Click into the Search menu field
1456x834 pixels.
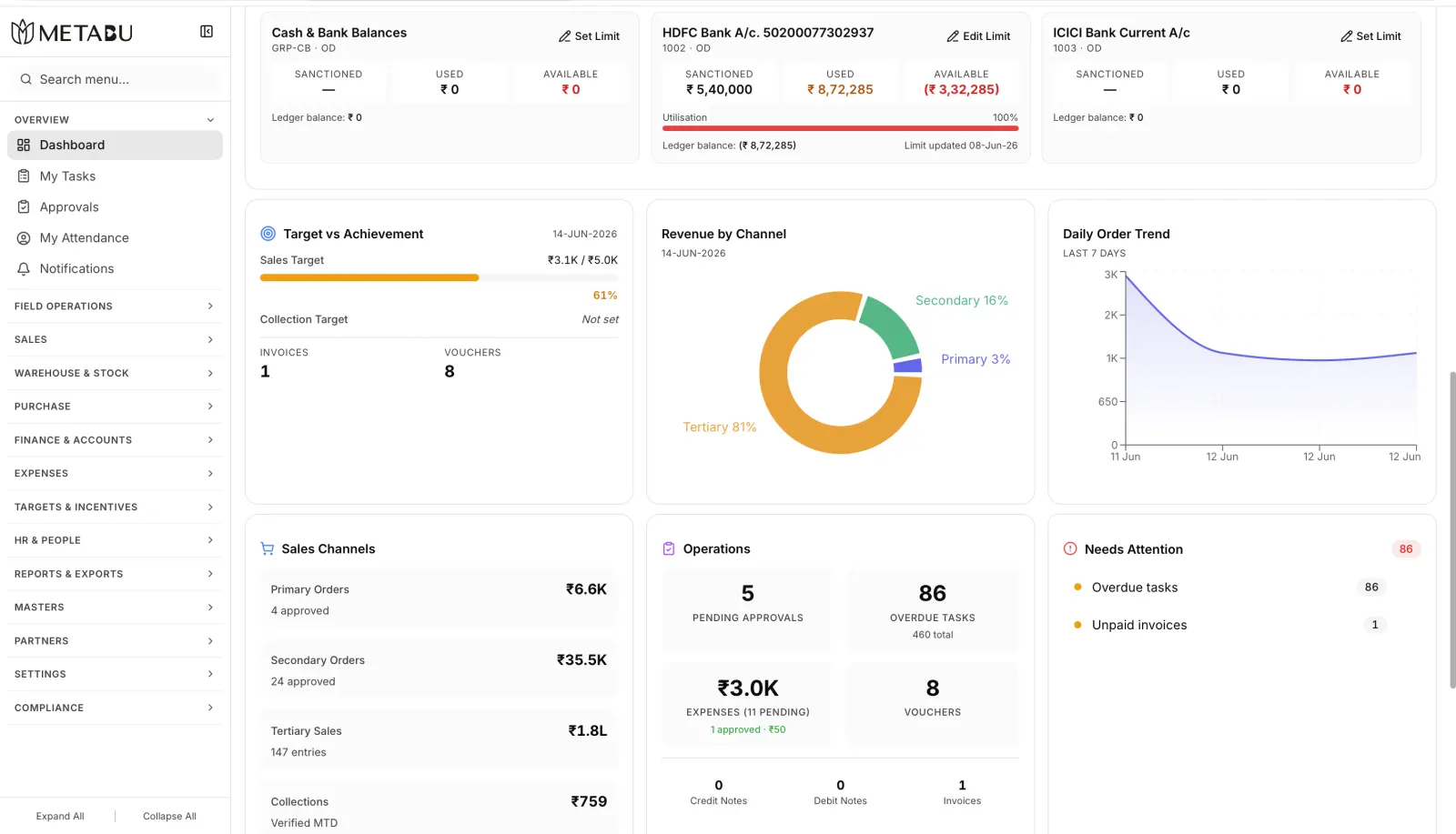point(115,79)
